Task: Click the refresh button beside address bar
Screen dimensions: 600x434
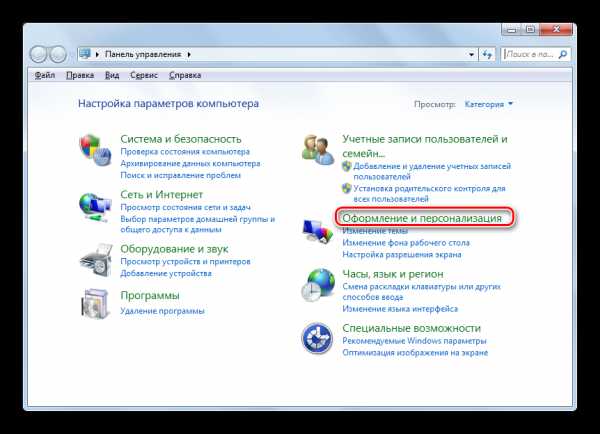Action: pos(487,54)
